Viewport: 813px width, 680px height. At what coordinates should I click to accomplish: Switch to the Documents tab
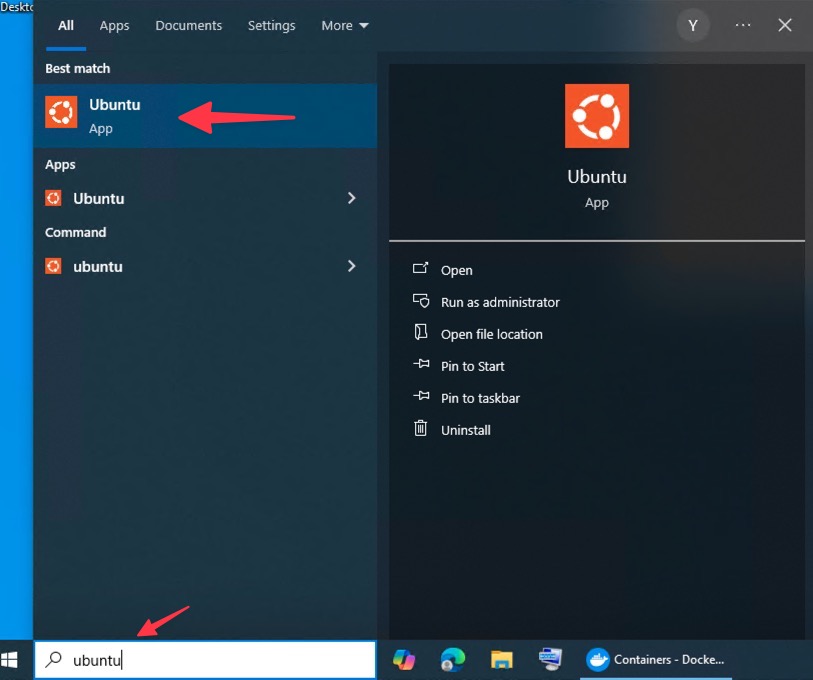(x=189, y=25)
